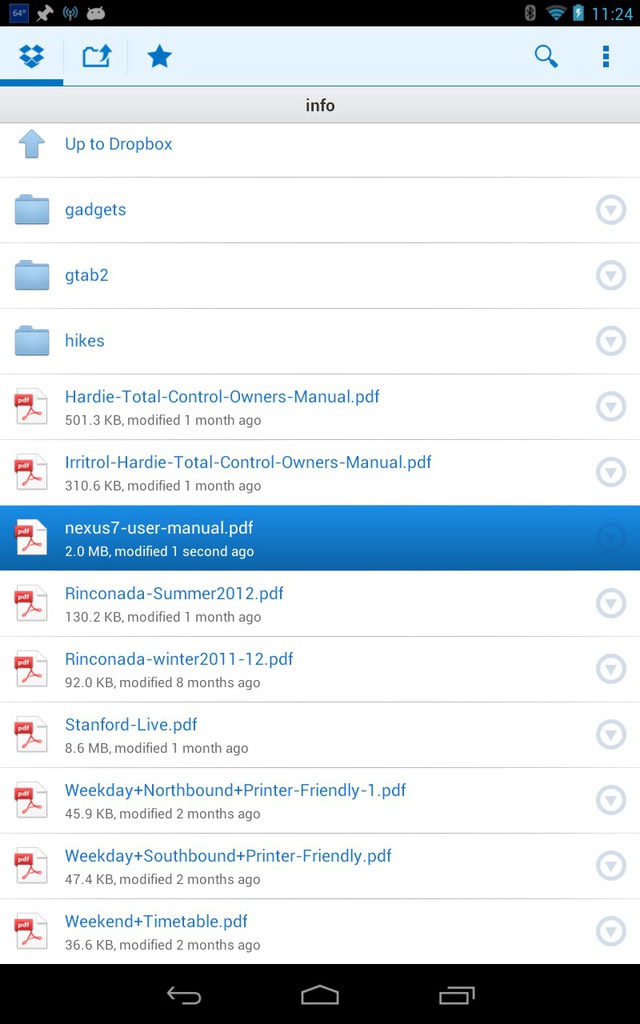Tap the 11:24 clock

(611, 14)
